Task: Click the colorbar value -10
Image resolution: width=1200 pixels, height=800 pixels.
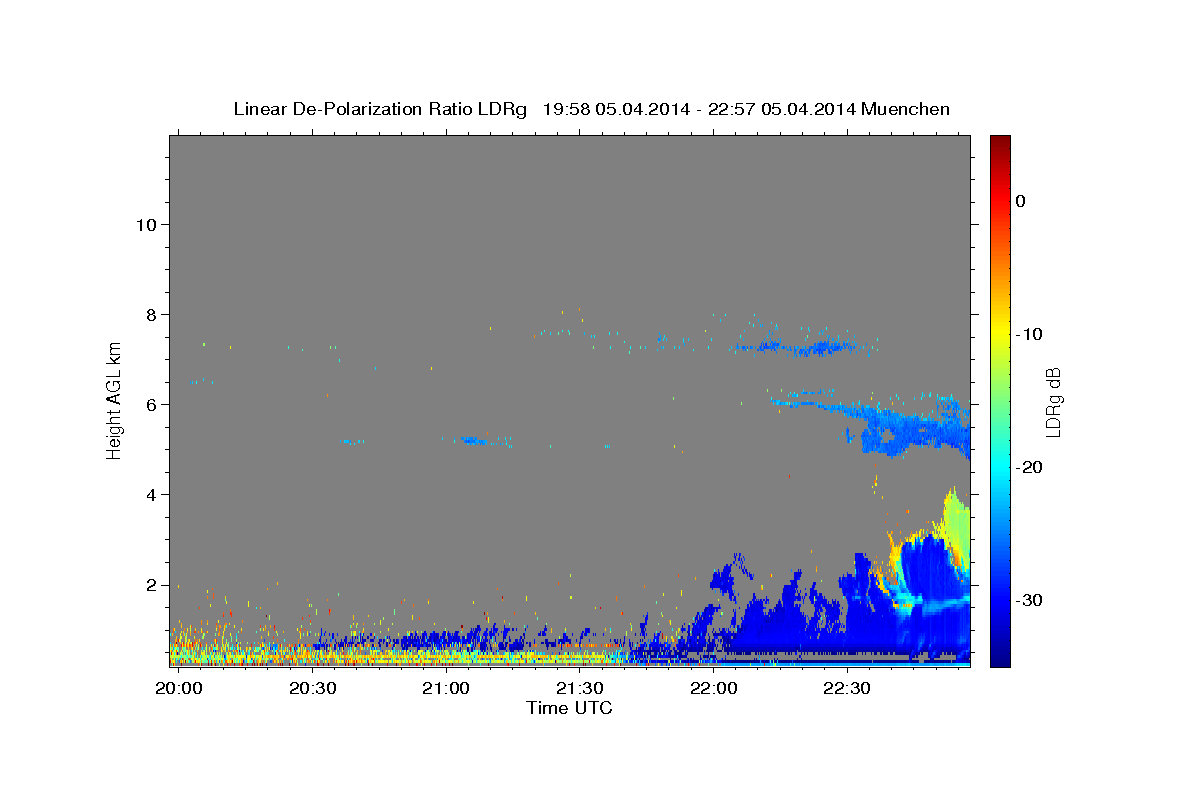Action: [1029, 334]
